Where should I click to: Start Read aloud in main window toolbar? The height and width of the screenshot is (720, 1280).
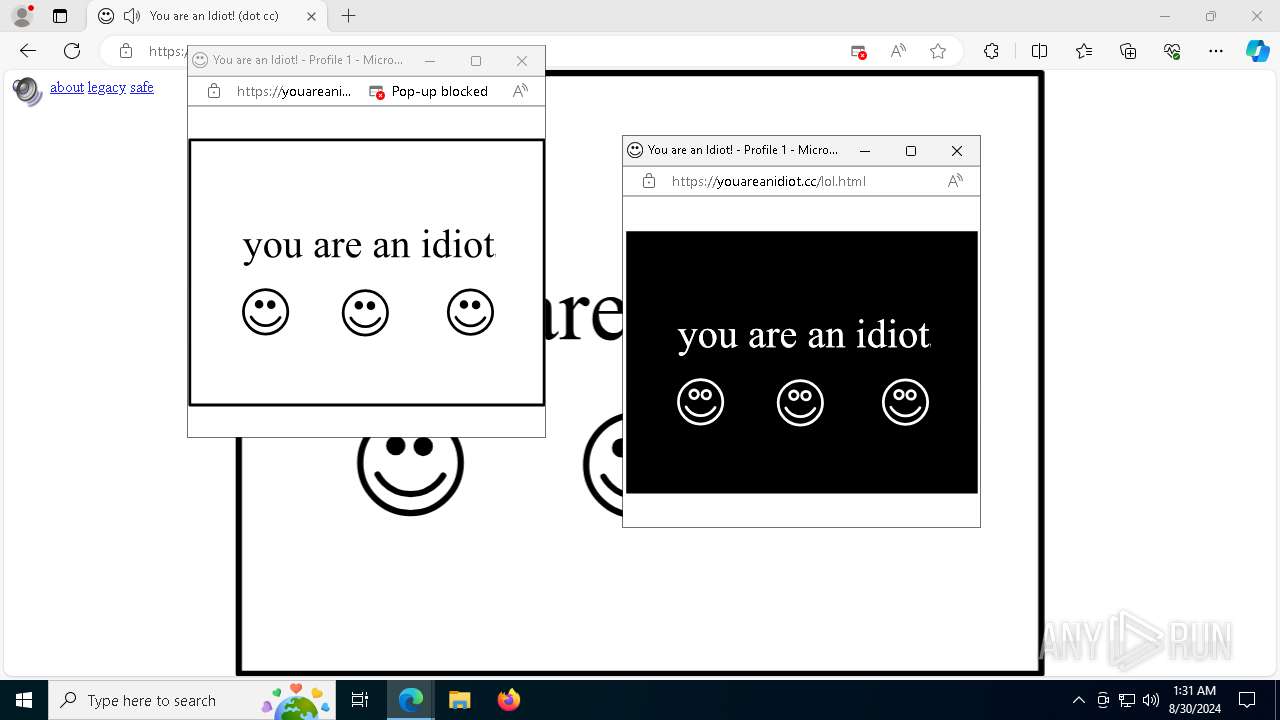pyautogui.click(x=898, y=51)
